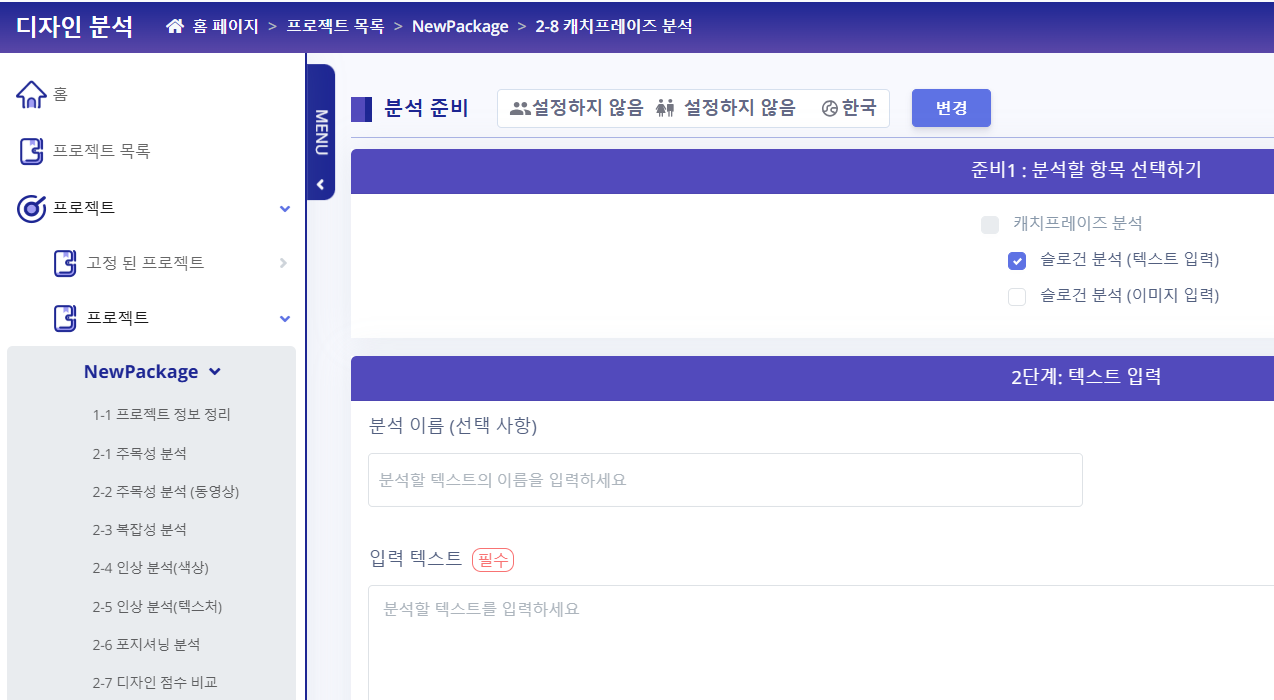Screen dimensions: 1274x700
Task: Click the 분석 이름 input field
Action: click(x=725, y=480)
